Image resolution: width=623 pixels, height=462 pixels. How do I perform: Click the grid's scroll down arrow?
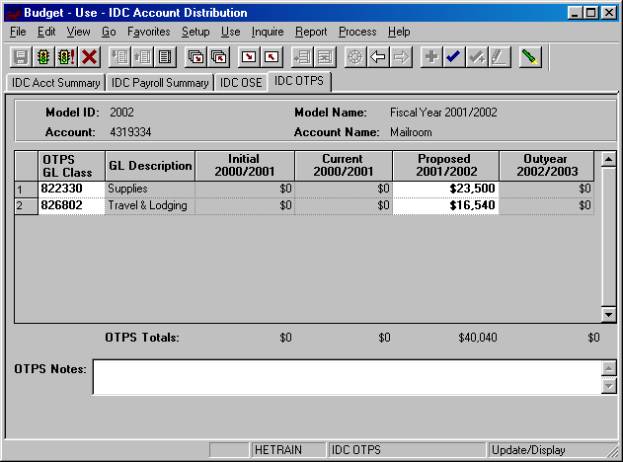point(608,314)
